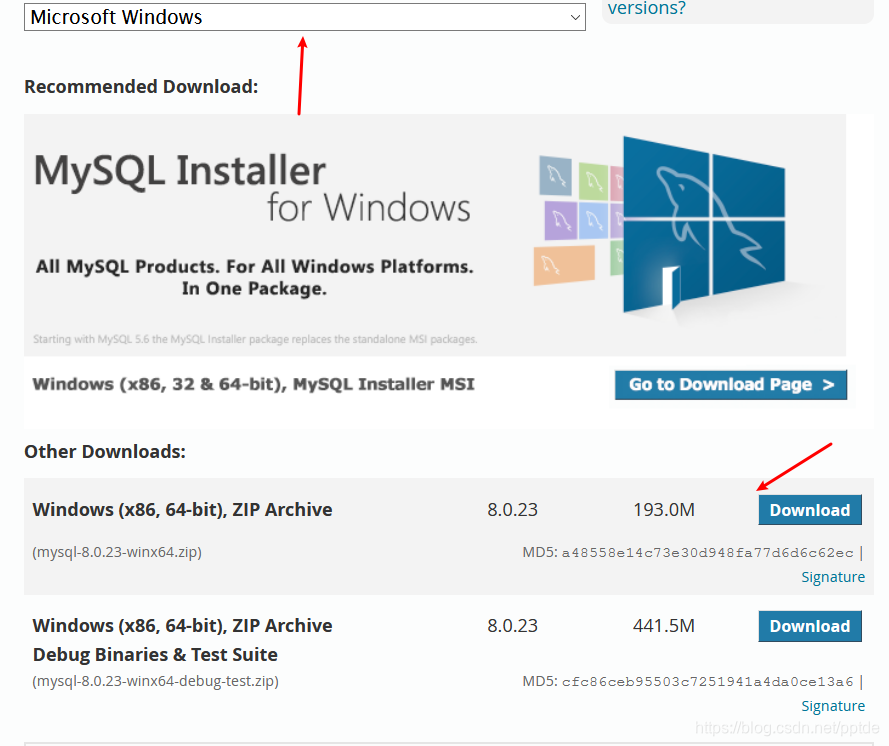Download the 193.0M ZIP Archive
The width and height of the screenshot is (889, 746).
click(810, 510)
